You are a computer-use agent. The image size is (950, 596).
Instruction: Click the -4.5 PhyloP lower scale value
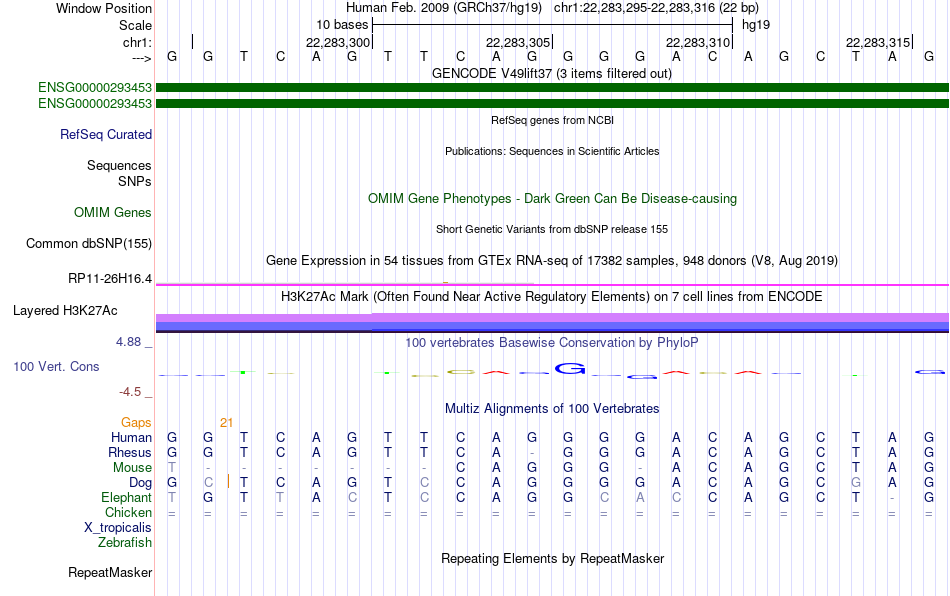coord(130,392)
